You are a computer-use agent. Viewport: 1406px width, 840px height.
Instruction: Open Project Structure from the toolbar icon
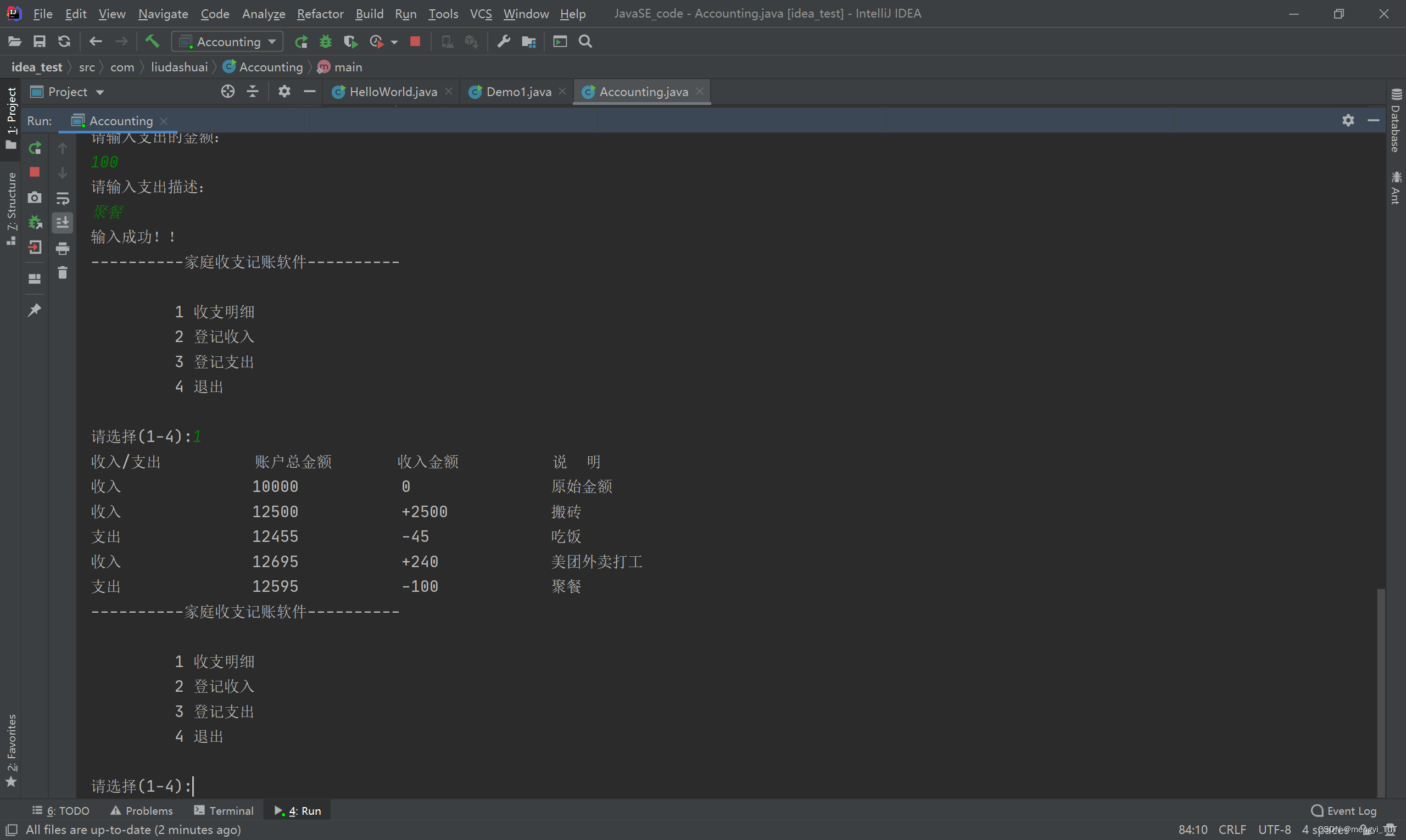[x=529, y=41]
